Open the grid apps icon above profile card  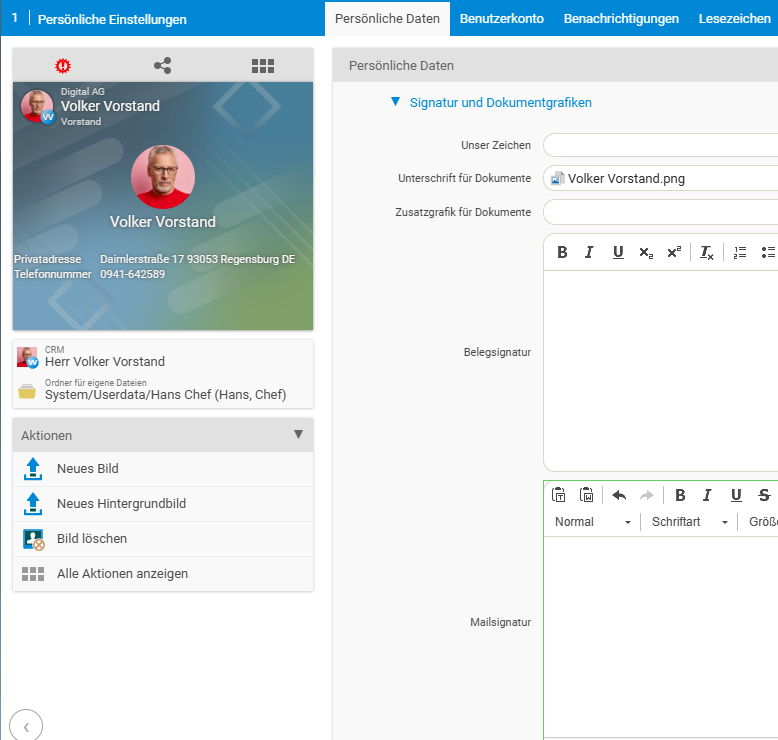(263, 66)
